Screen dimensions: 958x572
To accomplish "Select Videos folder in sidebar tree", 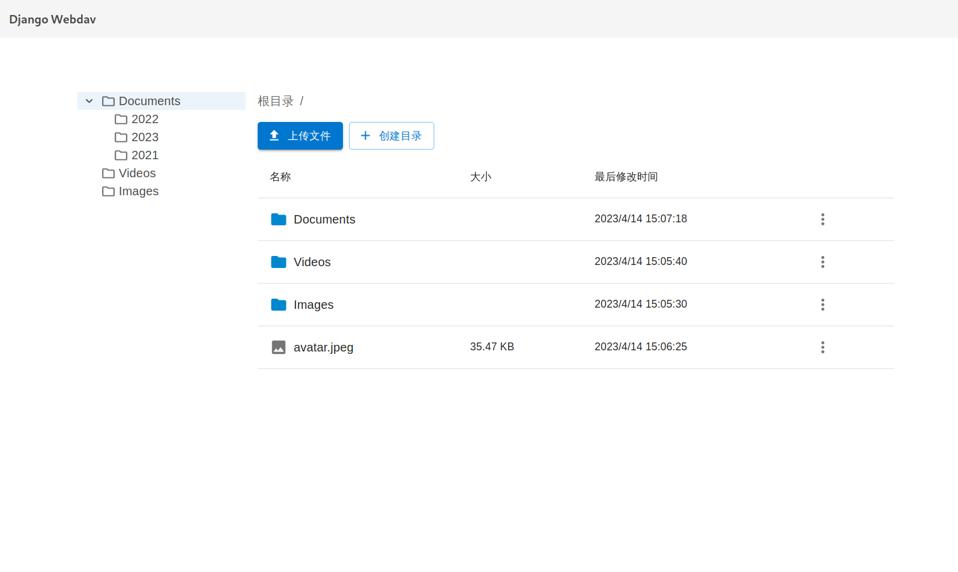I will click(137, 173).
